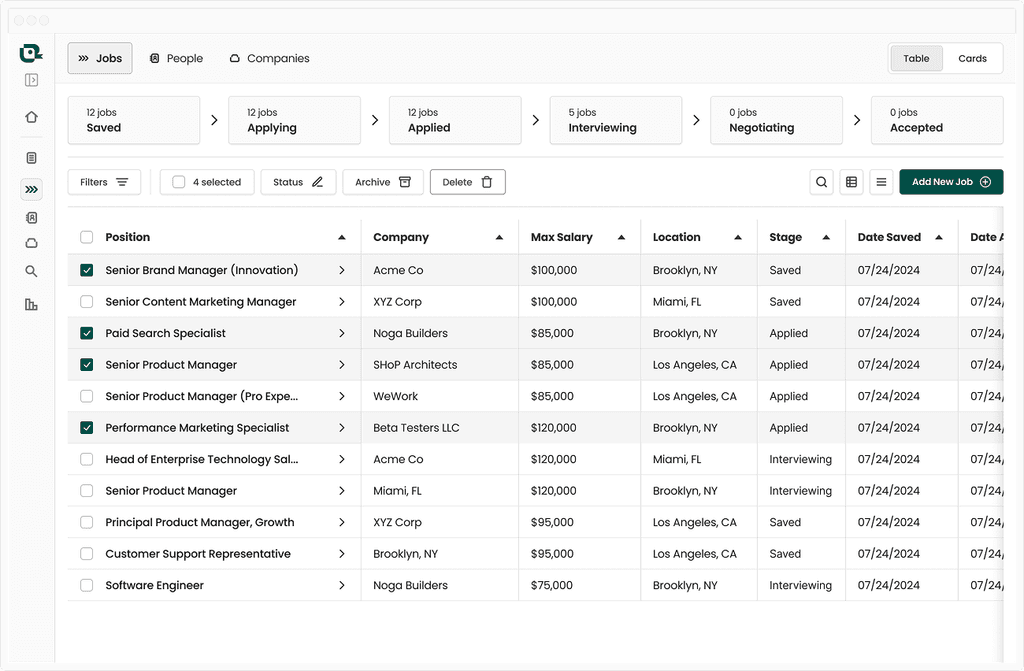Switch to the Cards view
This screenshot has width=1024, height=671.
tap(972, 58)
